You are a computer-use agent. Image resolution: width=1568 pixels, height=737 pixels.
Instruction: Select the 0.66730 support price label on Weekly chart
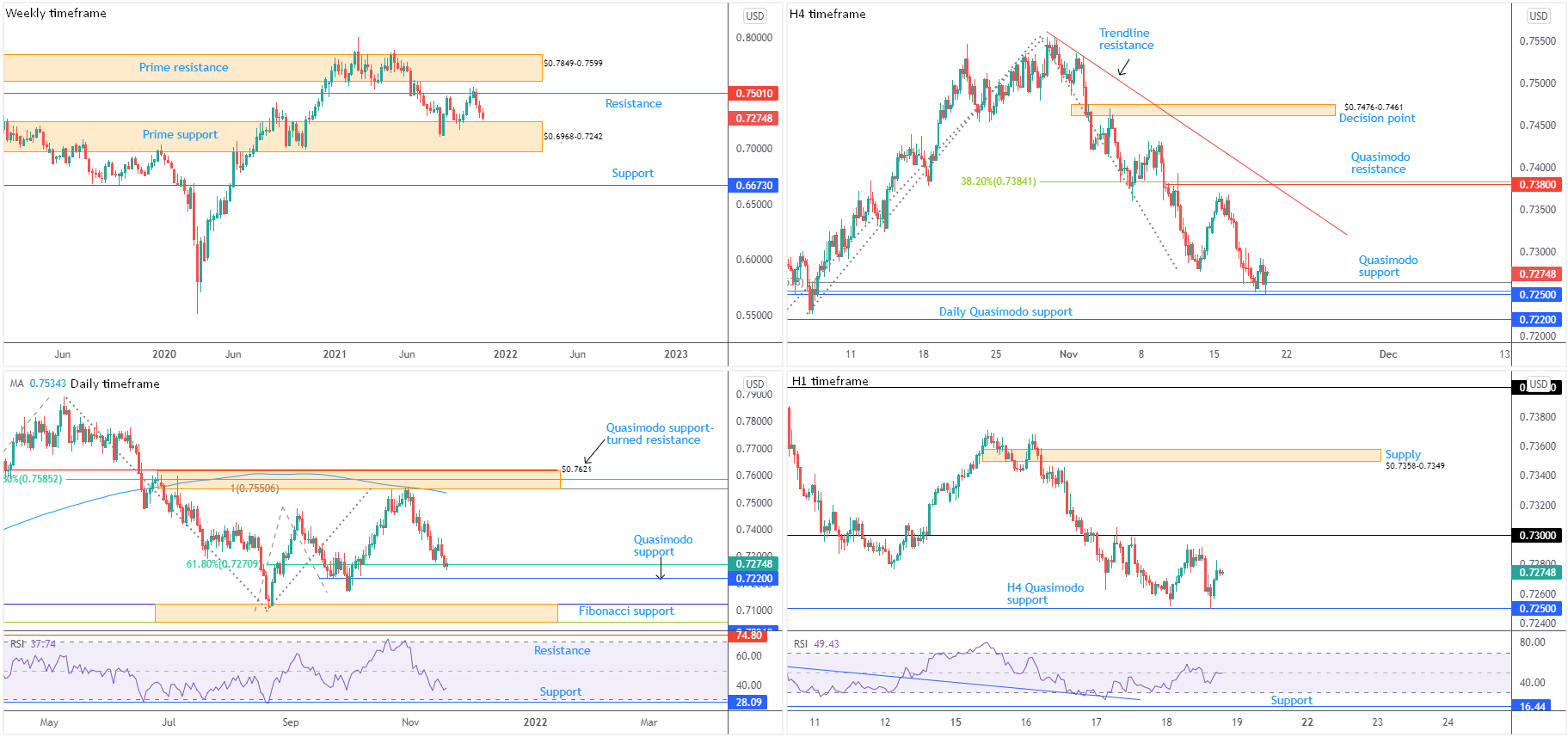click(754, 185)
